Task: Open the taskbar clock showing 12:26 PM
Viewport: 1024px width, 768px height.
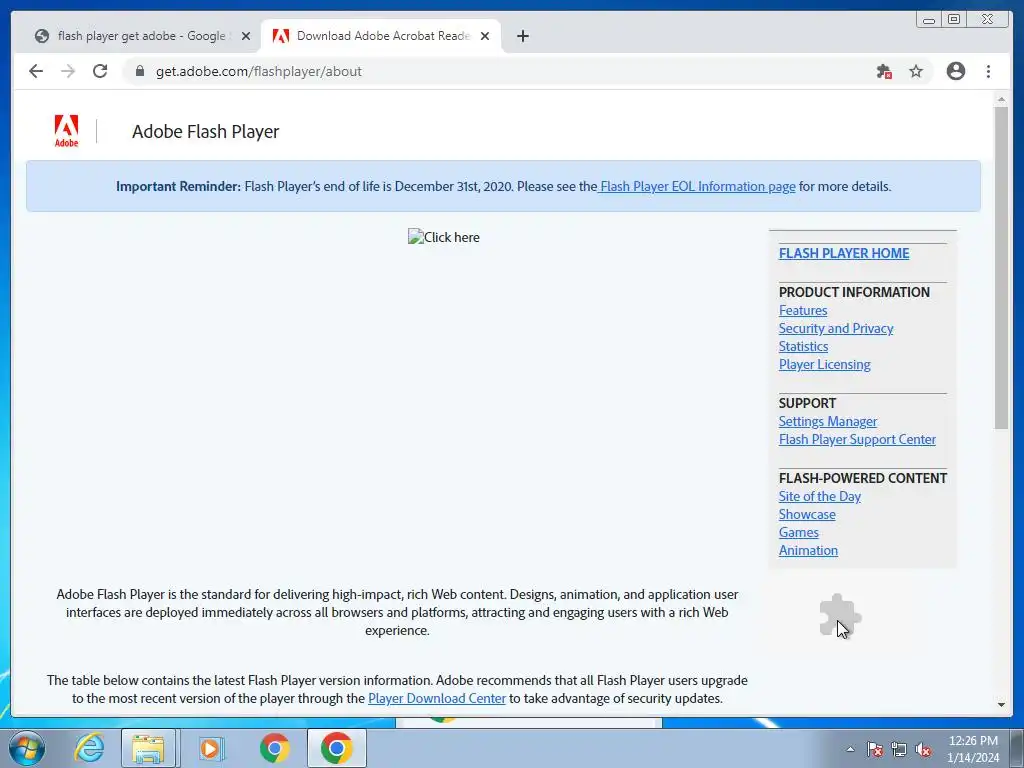Action: pyautogui.click(x=973, y=749)
